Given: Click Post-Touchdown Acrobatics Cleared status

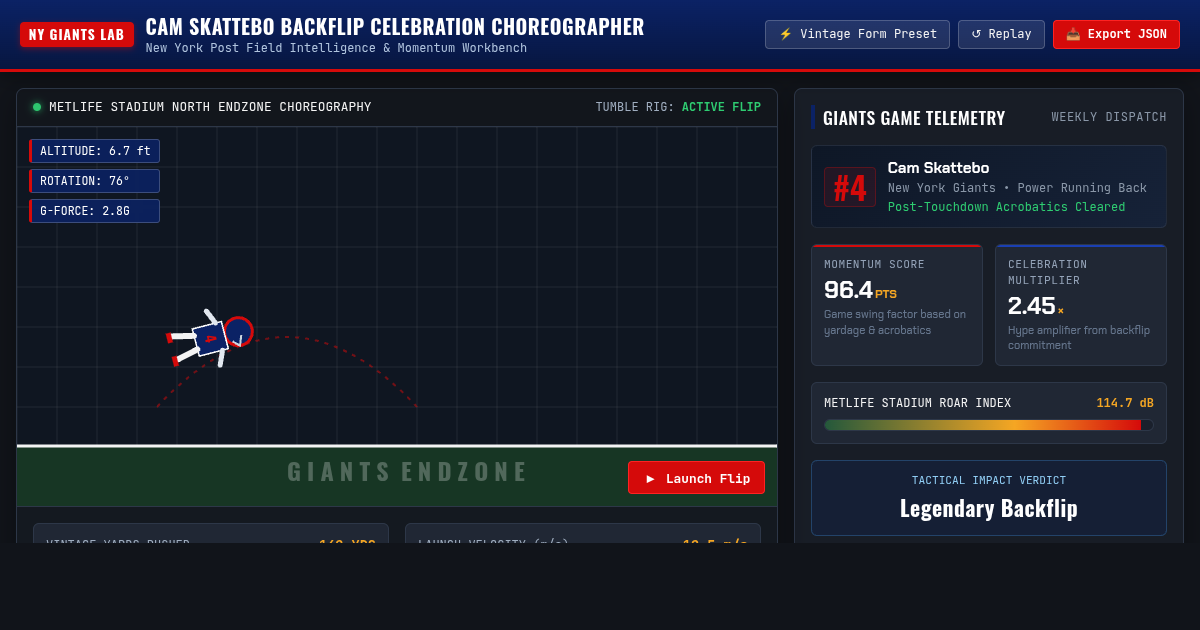Looking at the screenshot, I should 1006,207.
